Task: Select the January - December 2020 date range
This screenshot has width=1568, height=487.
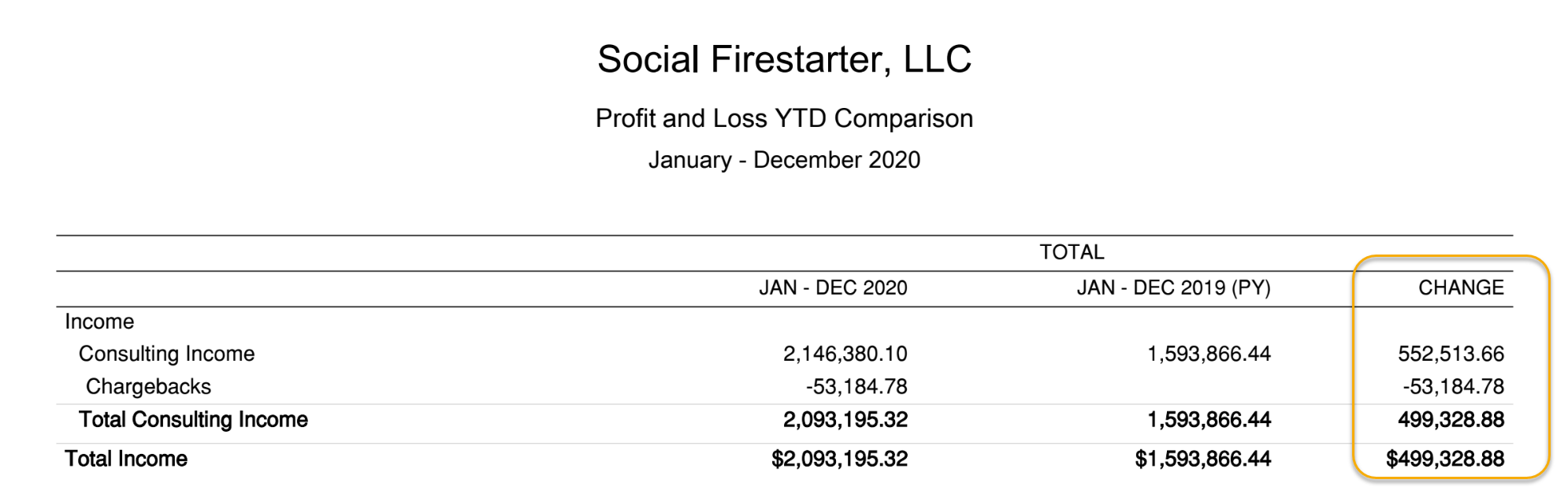Action: pyautogui.click(x=784, y=160)
